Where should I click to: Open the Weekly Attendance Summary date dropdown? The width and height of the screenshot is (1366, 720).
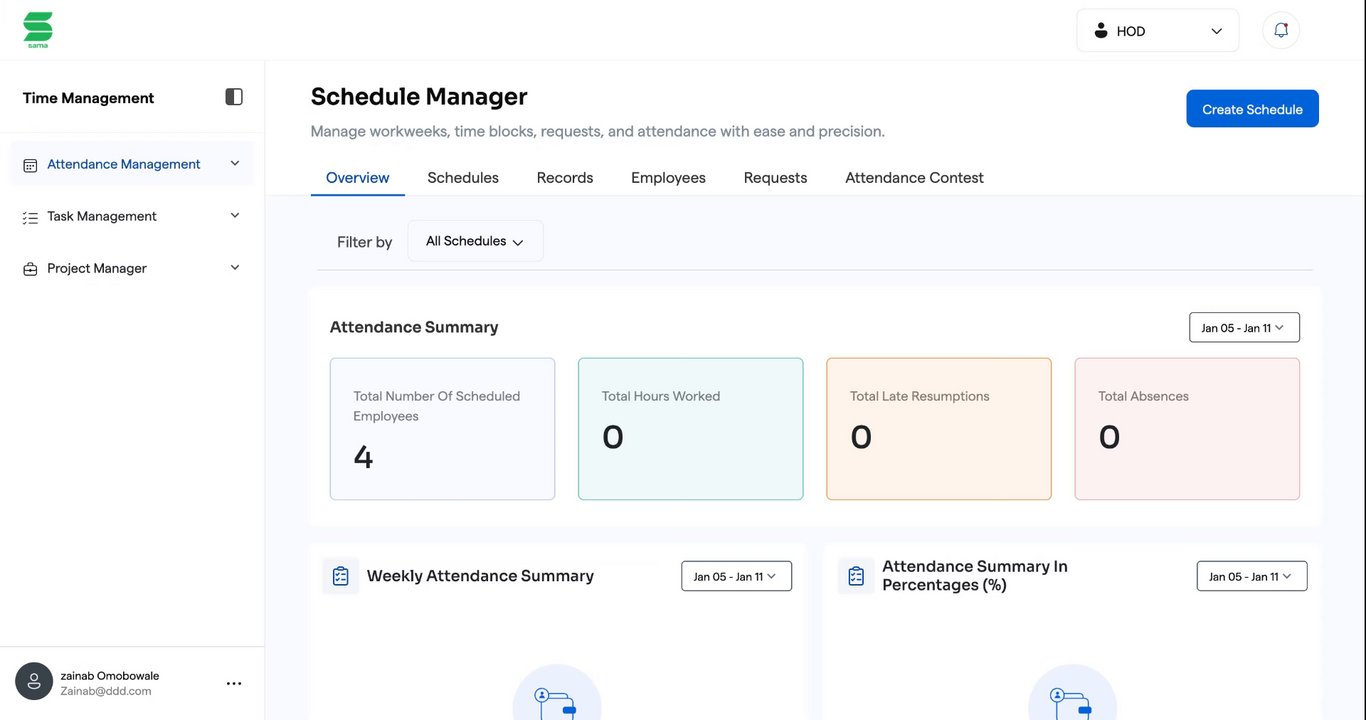[x=736, y=576]
